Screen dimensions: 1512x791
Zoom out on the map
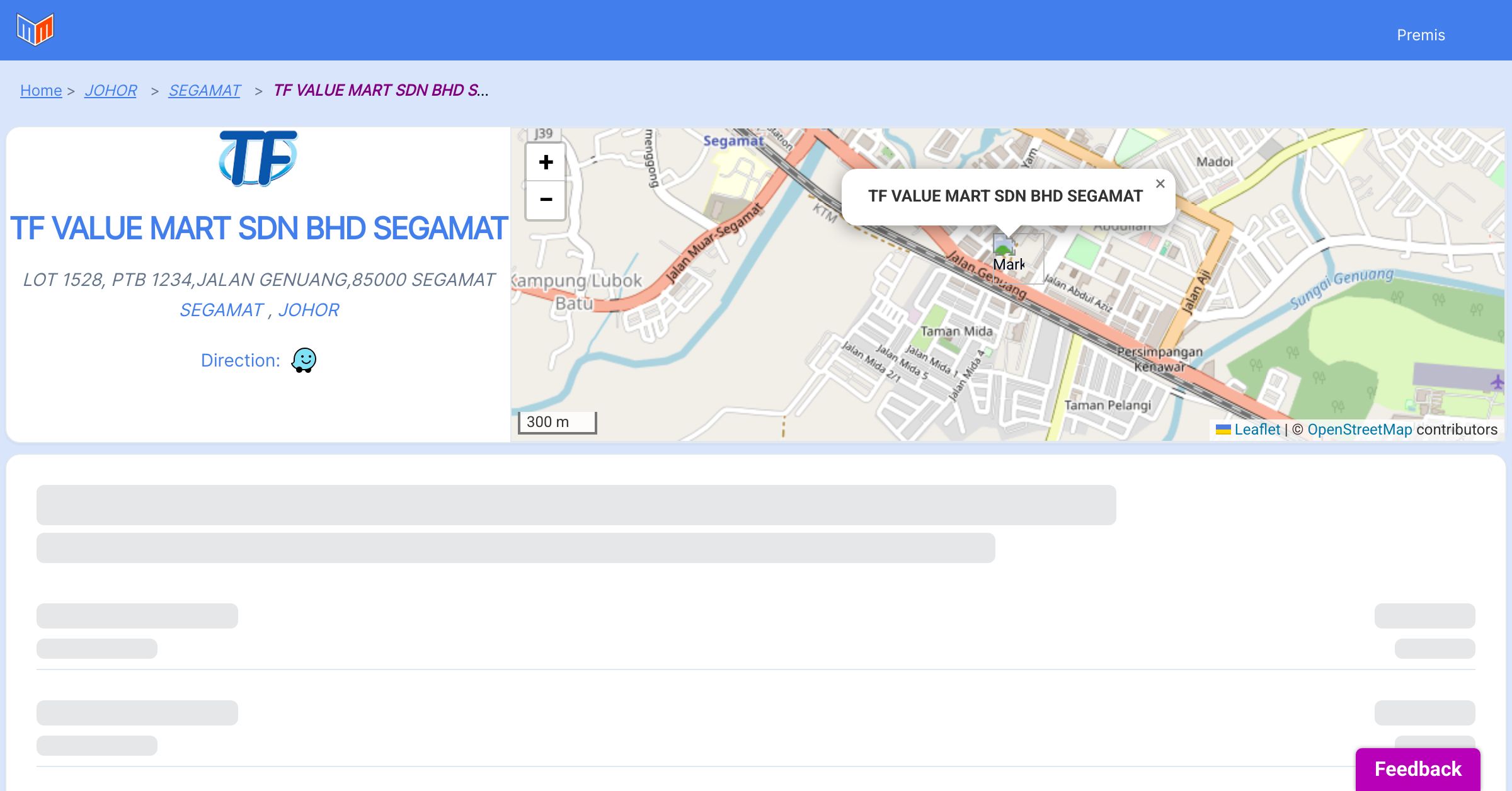tap(546, 200)
